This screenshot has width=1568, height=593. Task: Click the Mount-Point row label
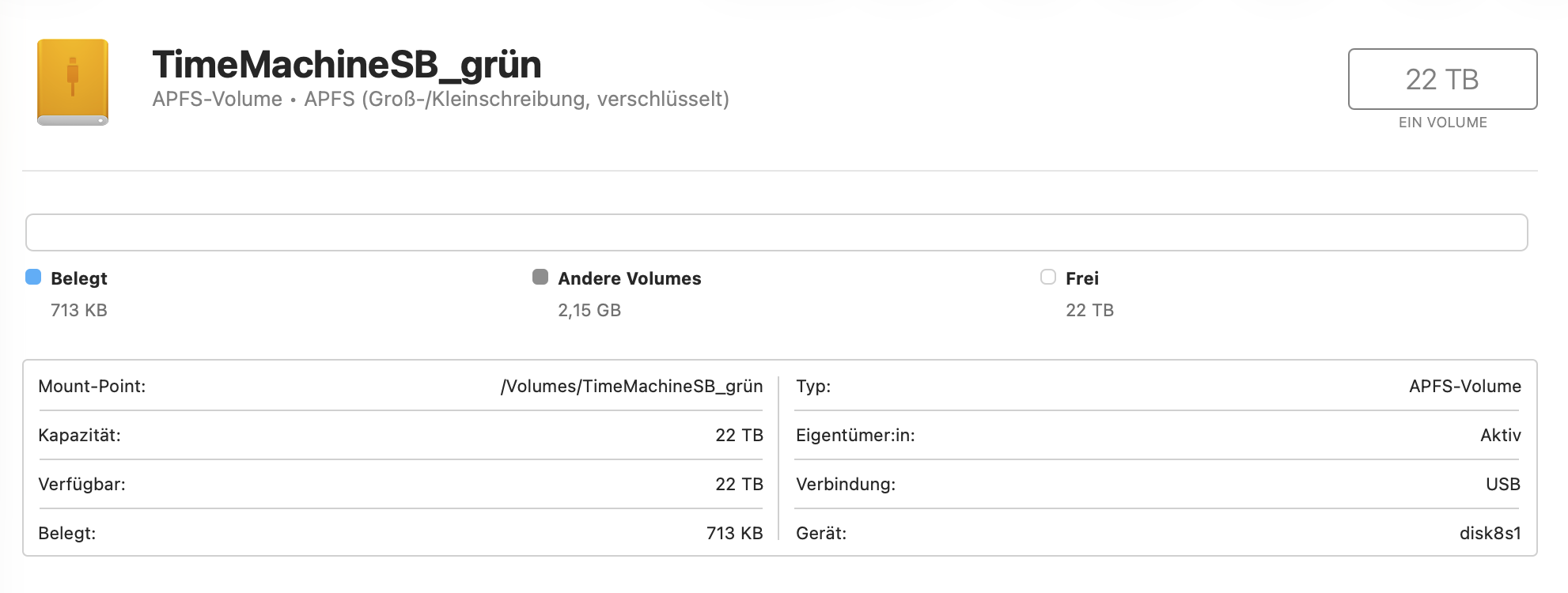tap(92, 386)
